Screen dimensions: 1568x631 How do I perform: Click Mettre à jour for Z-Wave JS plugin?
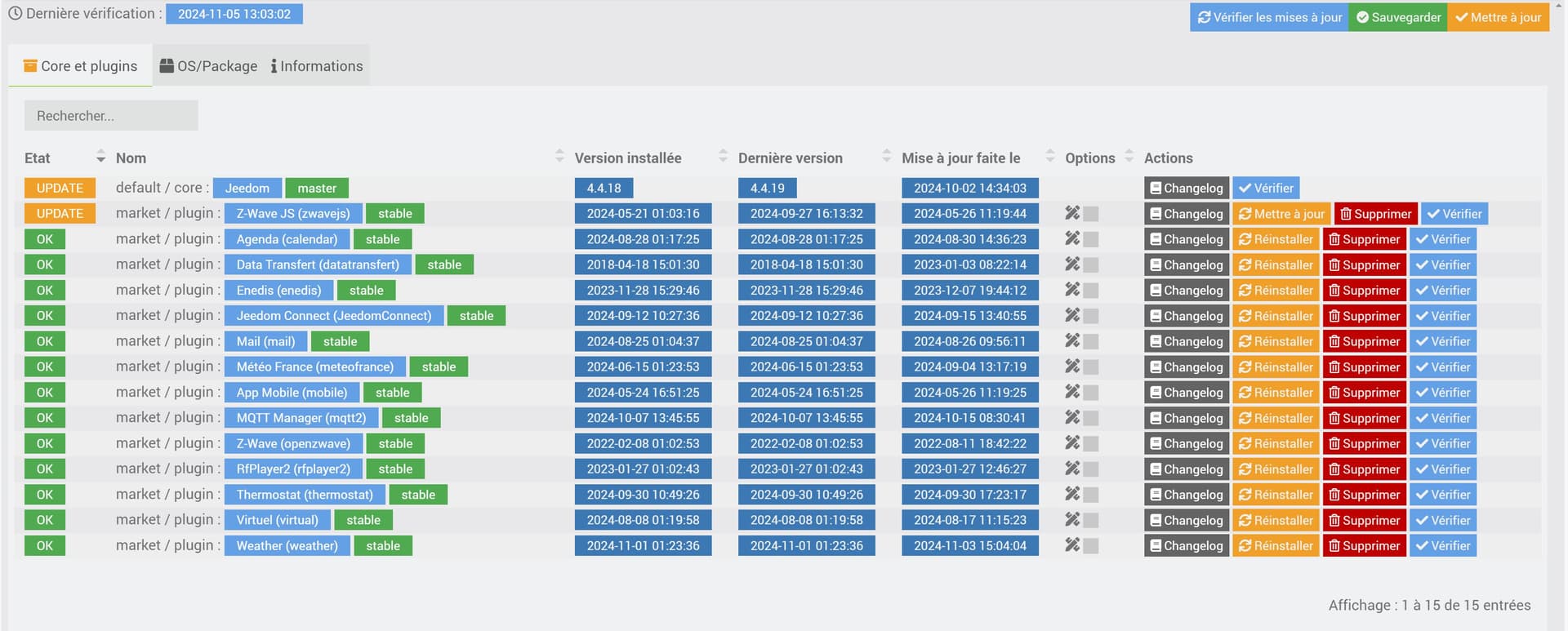pos(1281,214)
